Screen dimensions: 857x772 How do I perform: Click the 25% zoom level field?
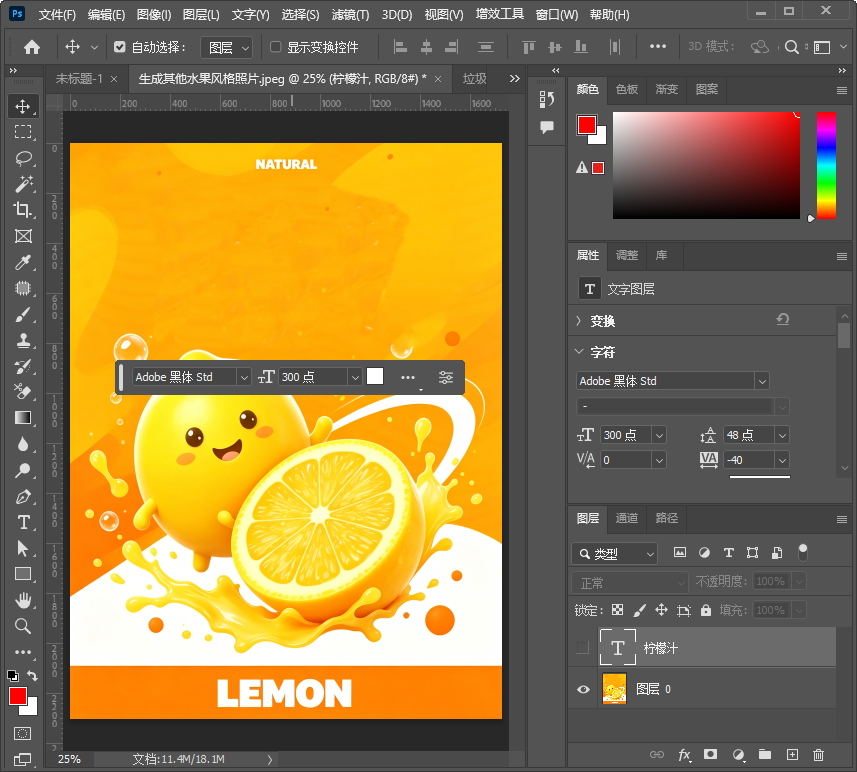click(x=69, y=759)
